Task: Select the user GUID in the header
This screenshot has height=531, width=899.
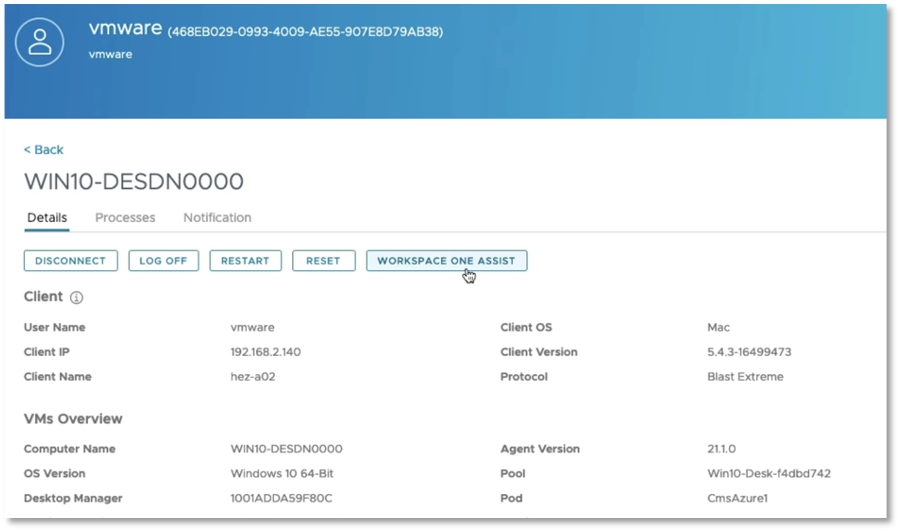Action: [305, 32]
